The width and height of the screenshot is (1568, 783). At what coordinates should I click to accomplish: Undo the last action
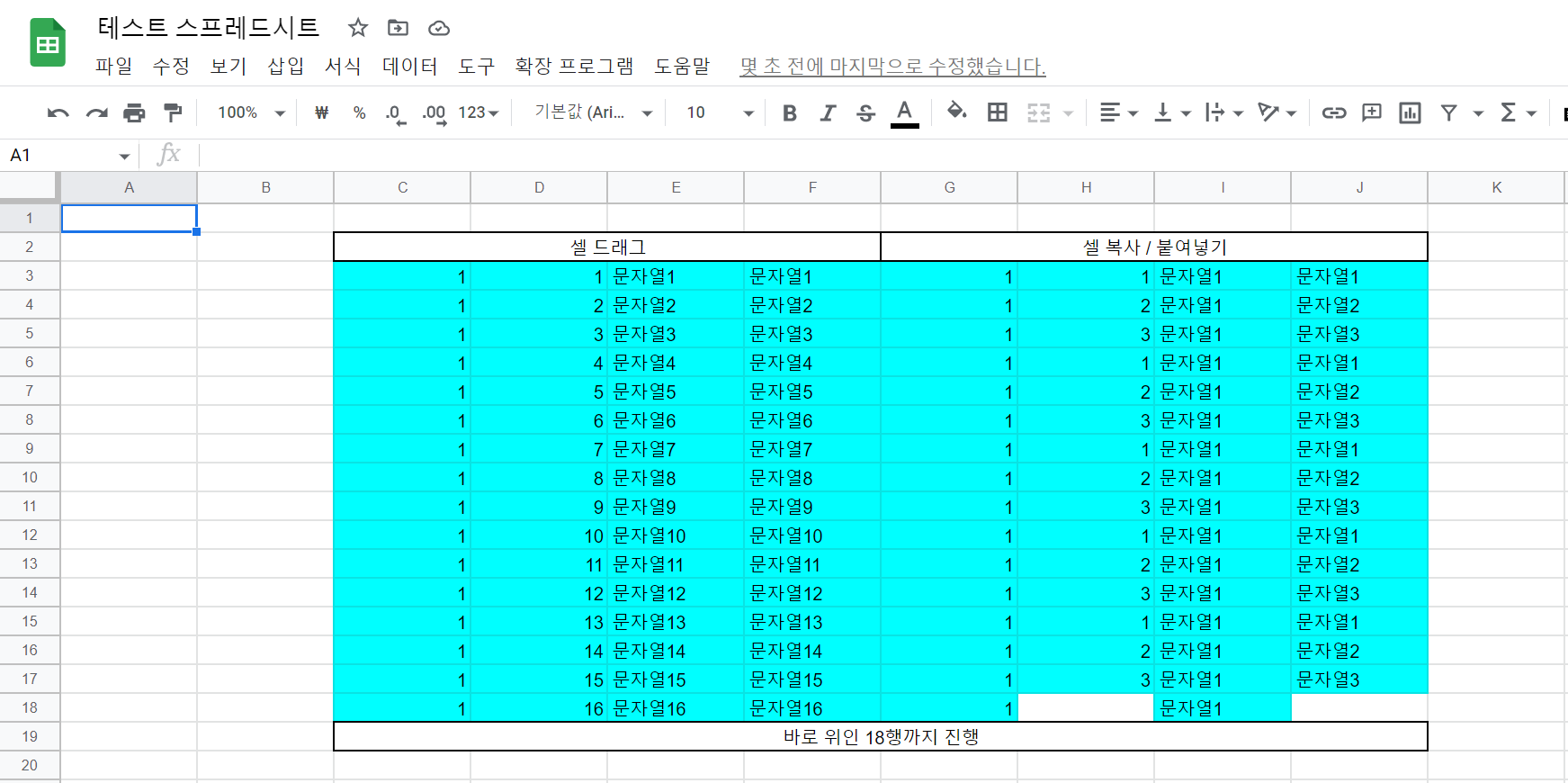click(58, 112)
